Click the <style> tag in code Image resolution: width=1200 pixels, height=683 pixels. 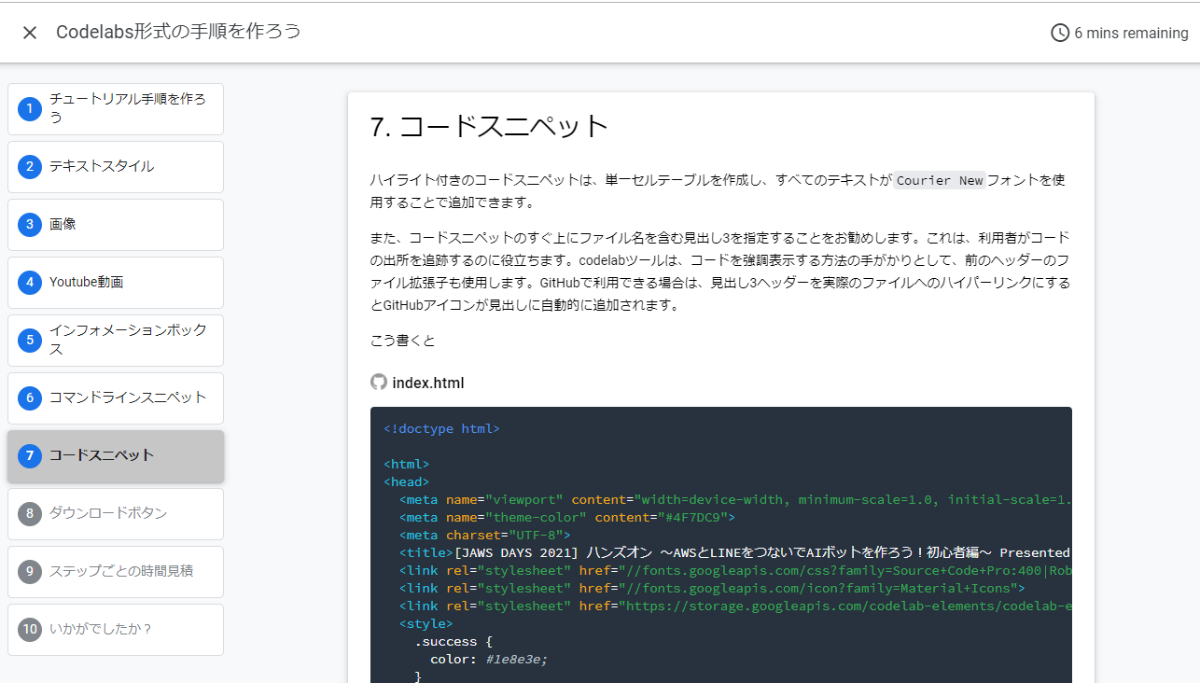coord(426,624)
